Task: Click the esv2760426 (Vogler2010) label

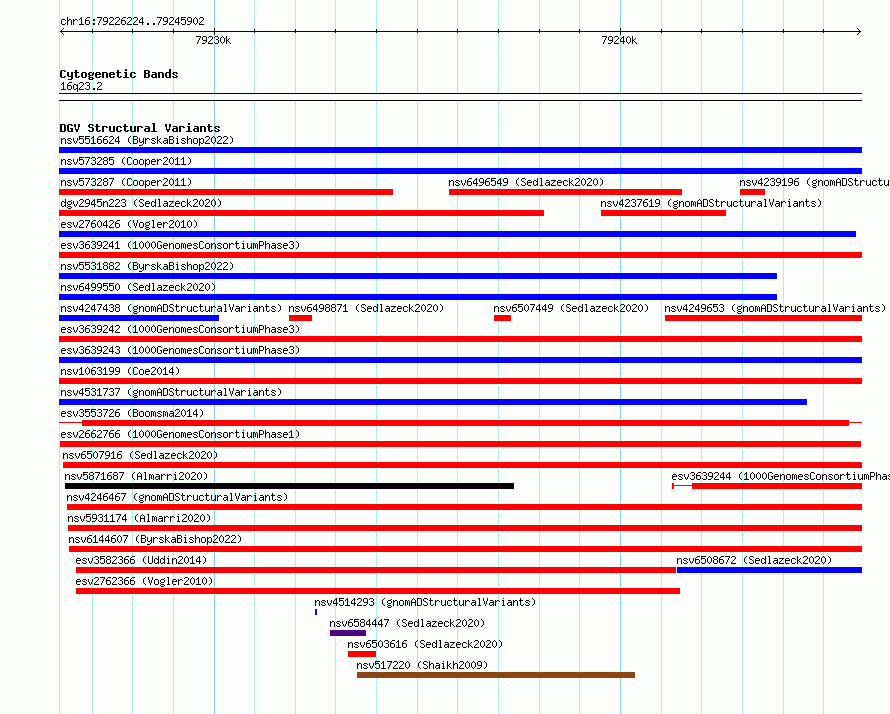Action: click(x=129, y=224)
